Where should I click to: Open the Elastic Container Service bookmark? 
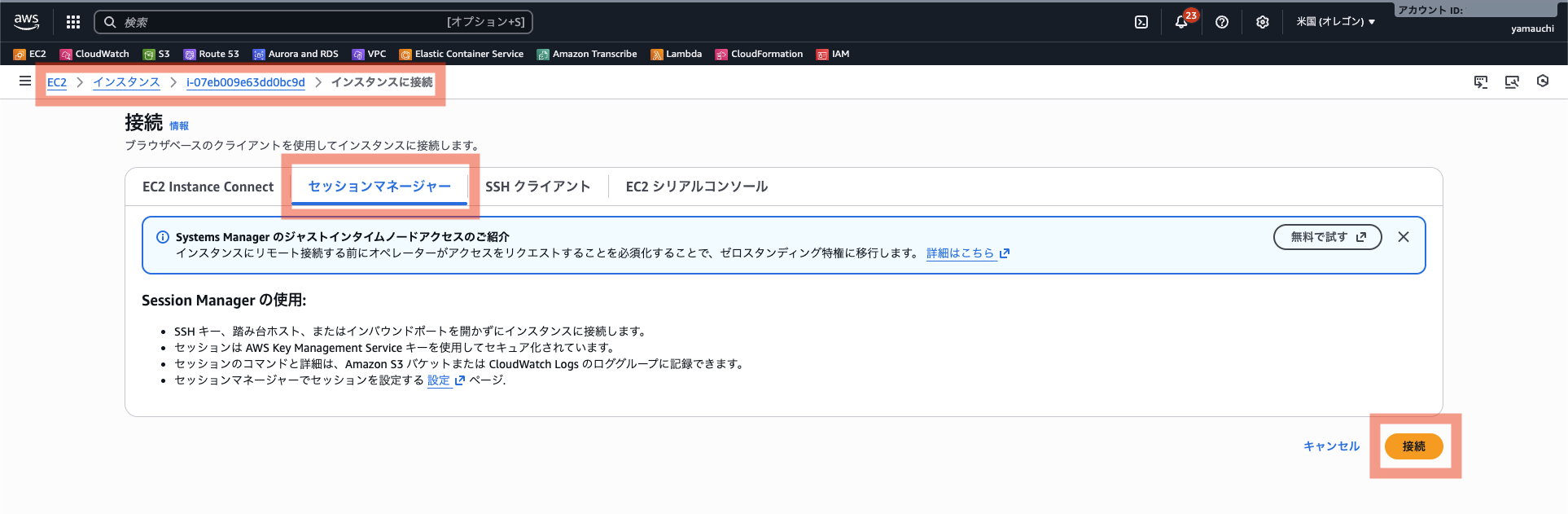click(462, 54)
